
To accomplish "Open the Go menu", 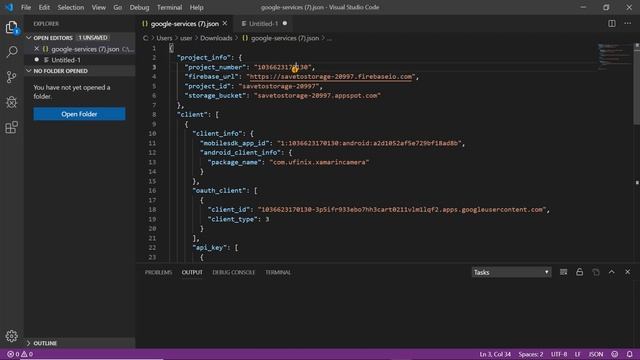I will (x=118, y=7).
